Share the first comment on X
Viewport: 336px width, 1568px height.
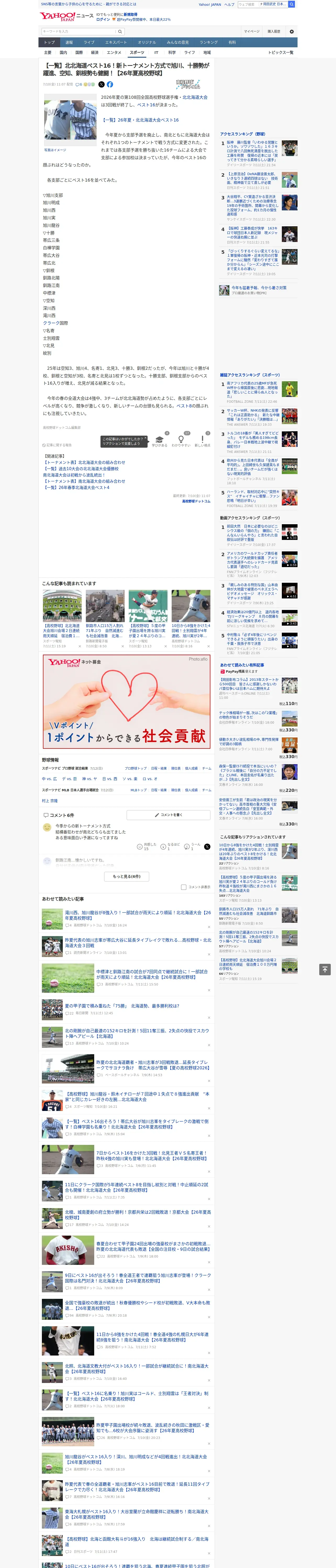207,847
